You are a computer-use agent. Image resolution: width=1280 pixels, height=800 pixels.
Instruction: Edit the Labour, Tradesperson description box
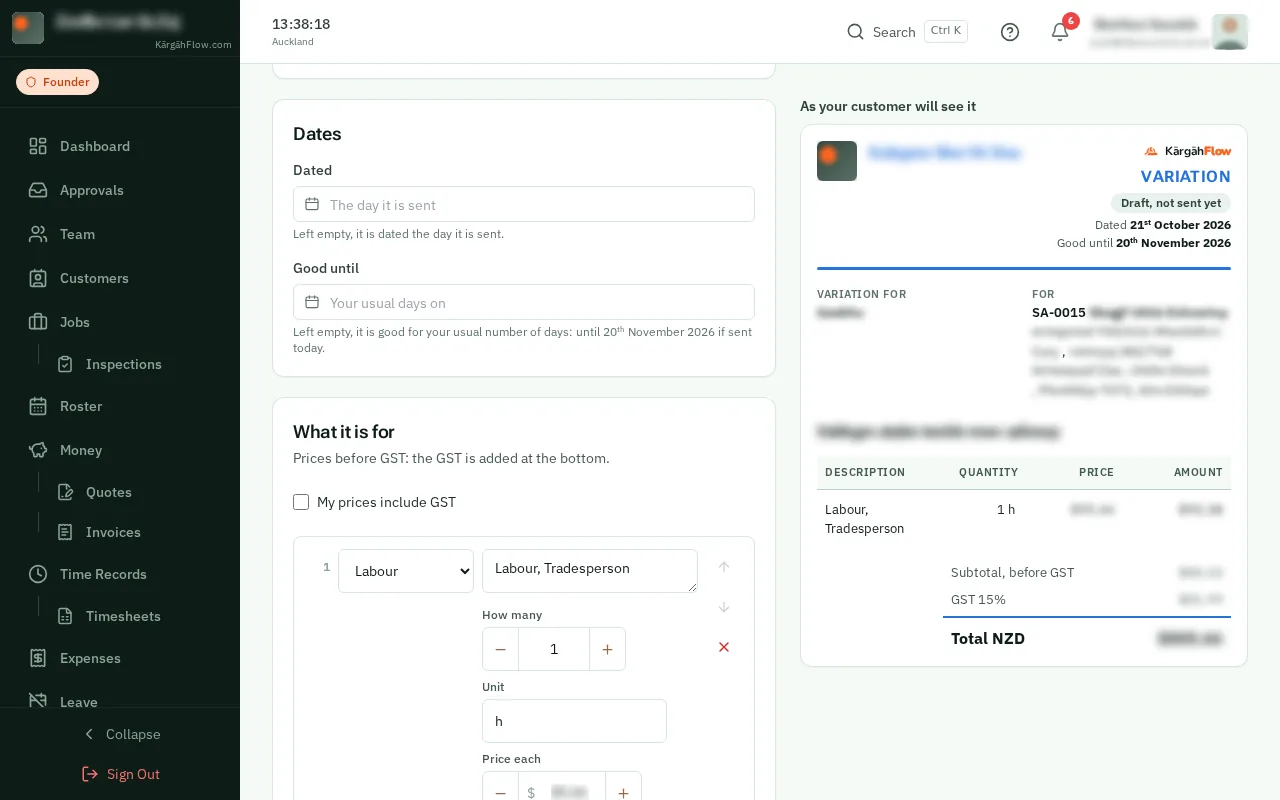pos(590,571)
